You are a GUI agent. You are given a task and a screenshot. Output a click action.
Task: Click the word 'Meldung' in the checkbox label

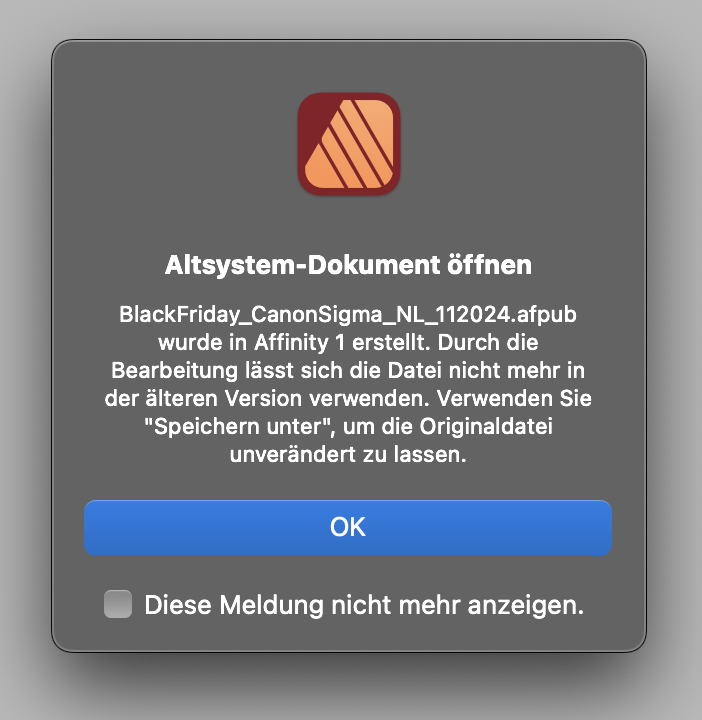pyautogui.click(x=272, y=605)
